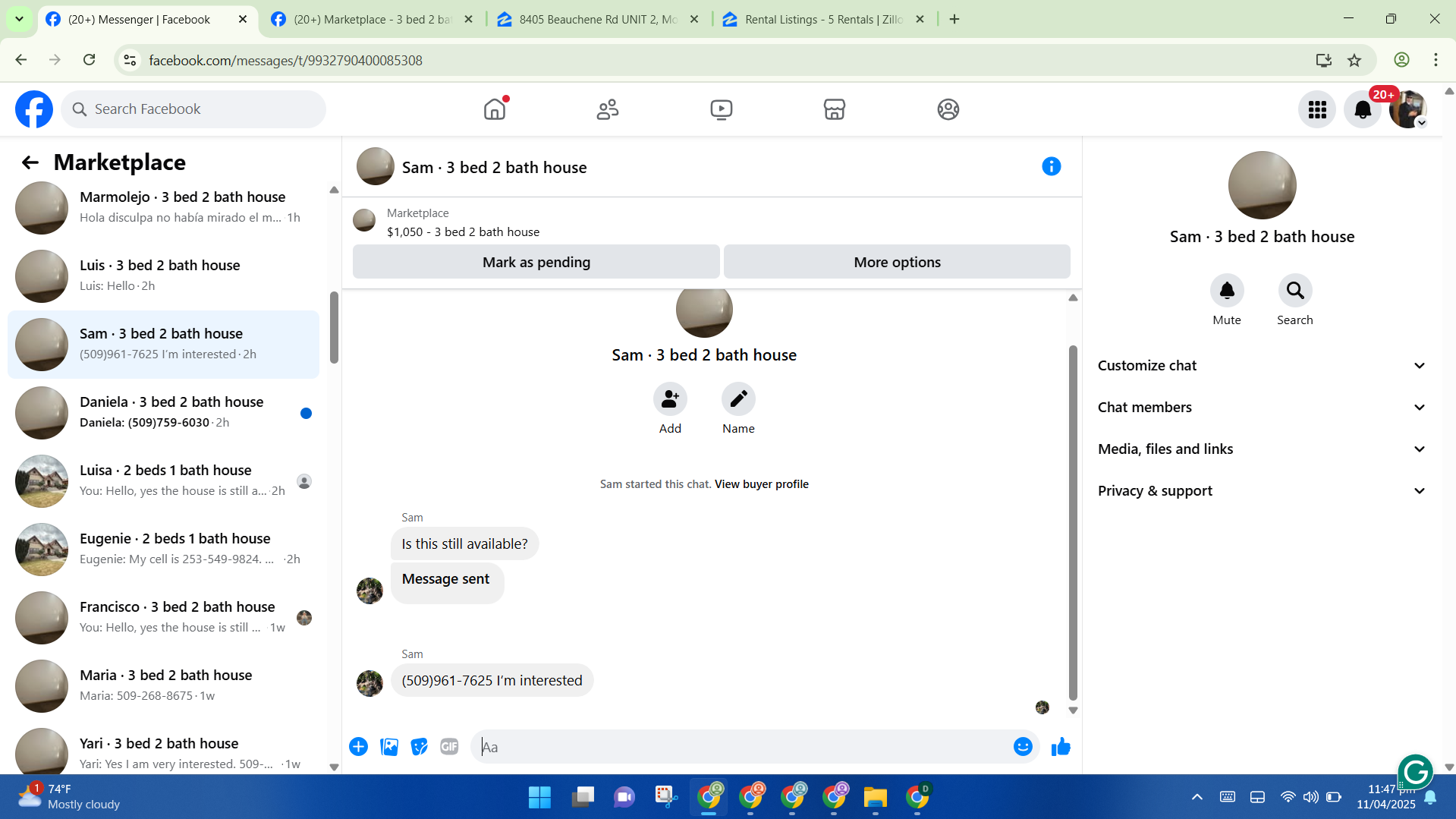The width and height of the screenshot is (1456, 819).
Task: Open conversation information icon
Action: pyautogui.click(x=1051, y=166)
